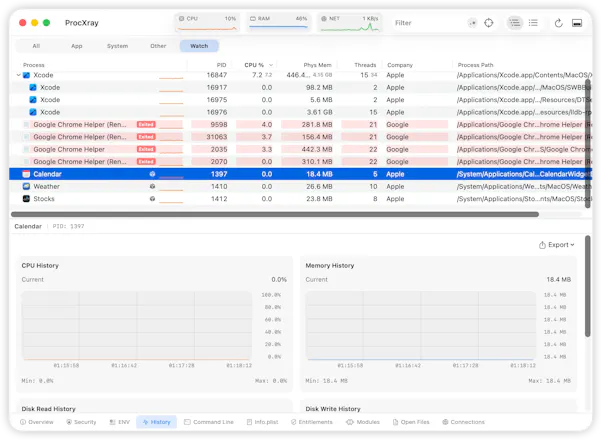Click the crosshair target icon in toolbar
The image size is (601, 440).
coord(489,23)
